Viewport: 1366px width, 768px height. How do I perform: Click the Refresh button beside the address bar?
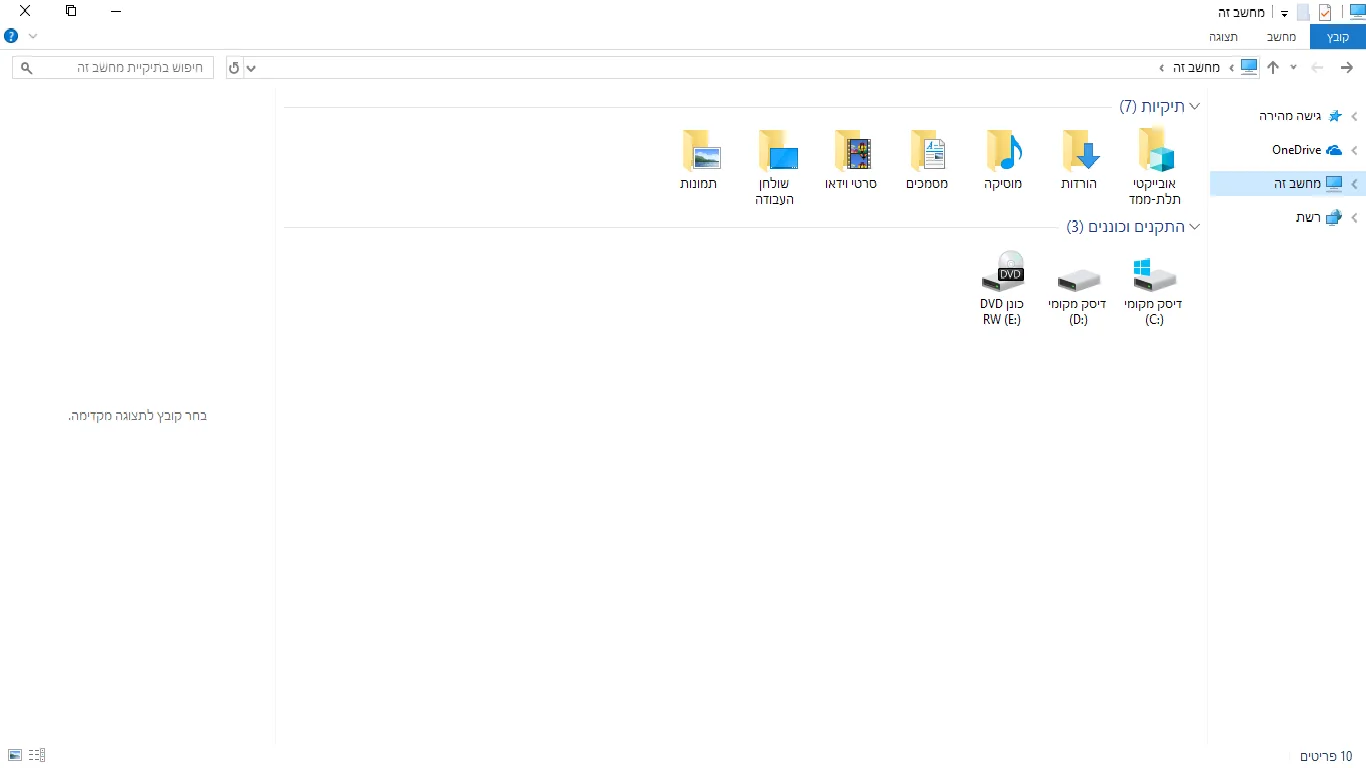(235, 68)
